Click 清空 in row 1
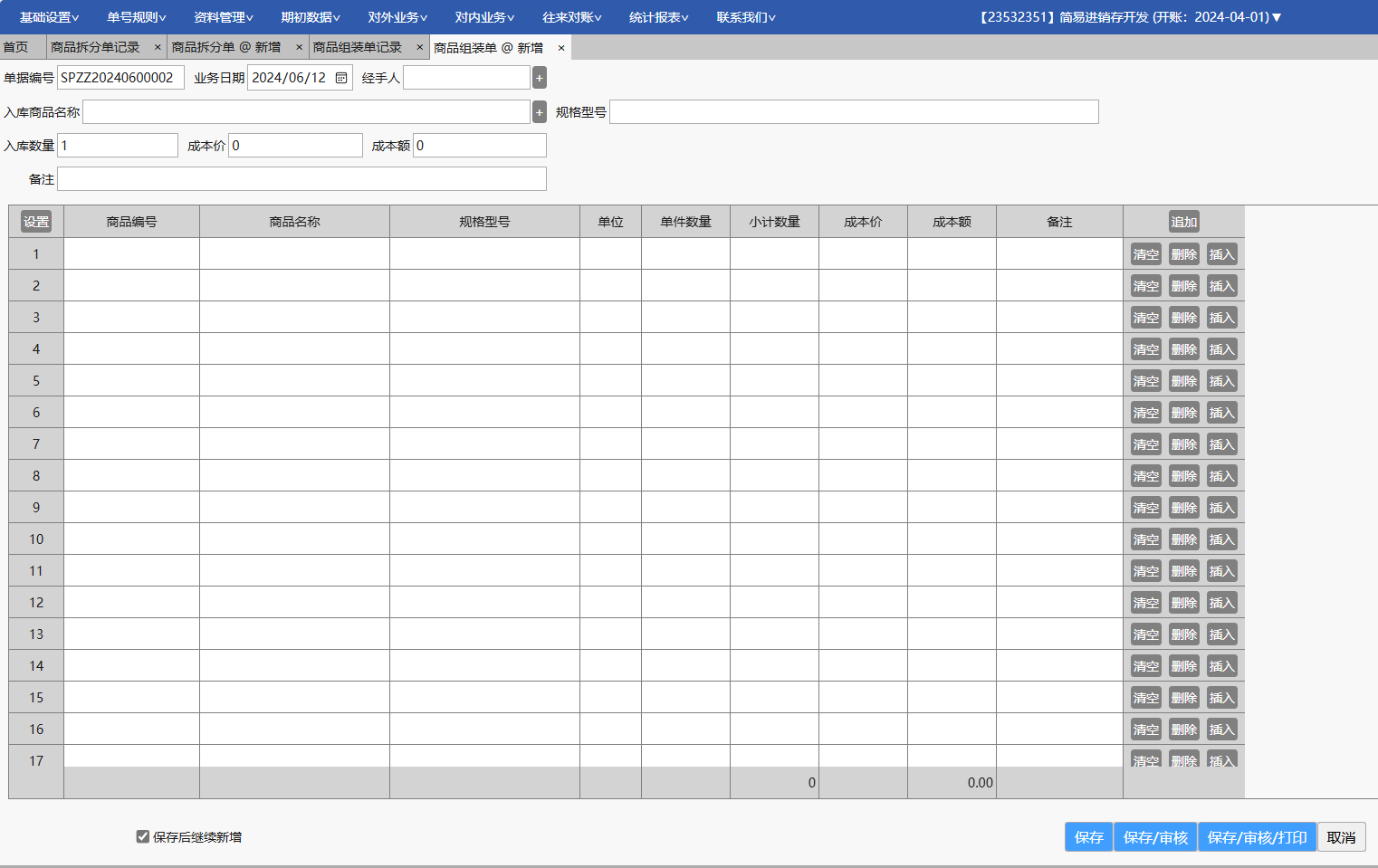Screen dimensions: 1378x868 click(x=1145, y=254)
